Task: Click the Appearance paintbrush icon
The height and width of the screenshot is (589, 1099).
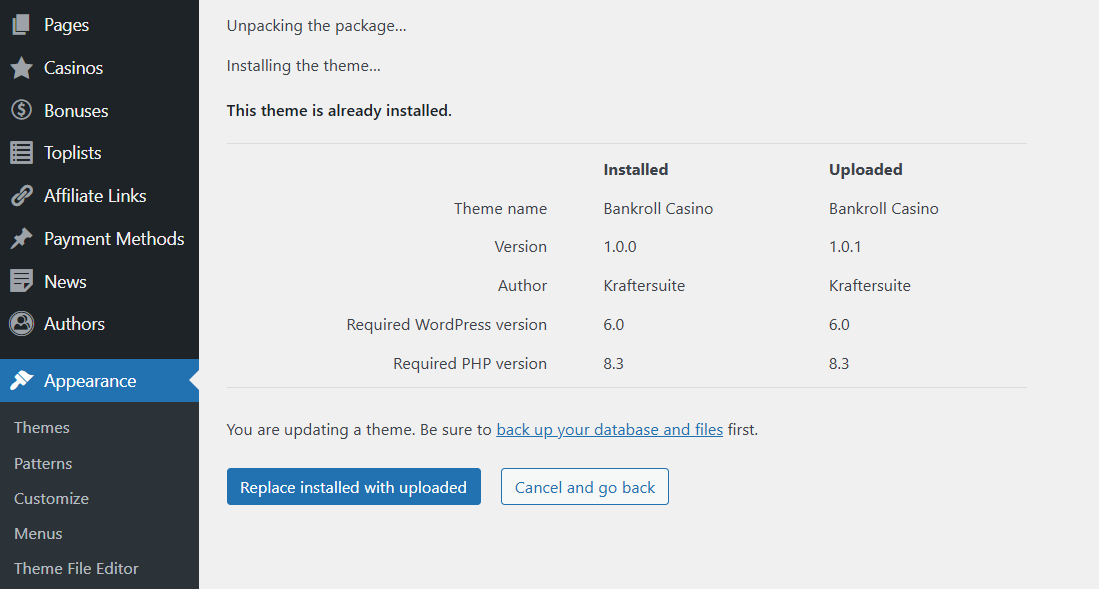Action: pos(21,381)
